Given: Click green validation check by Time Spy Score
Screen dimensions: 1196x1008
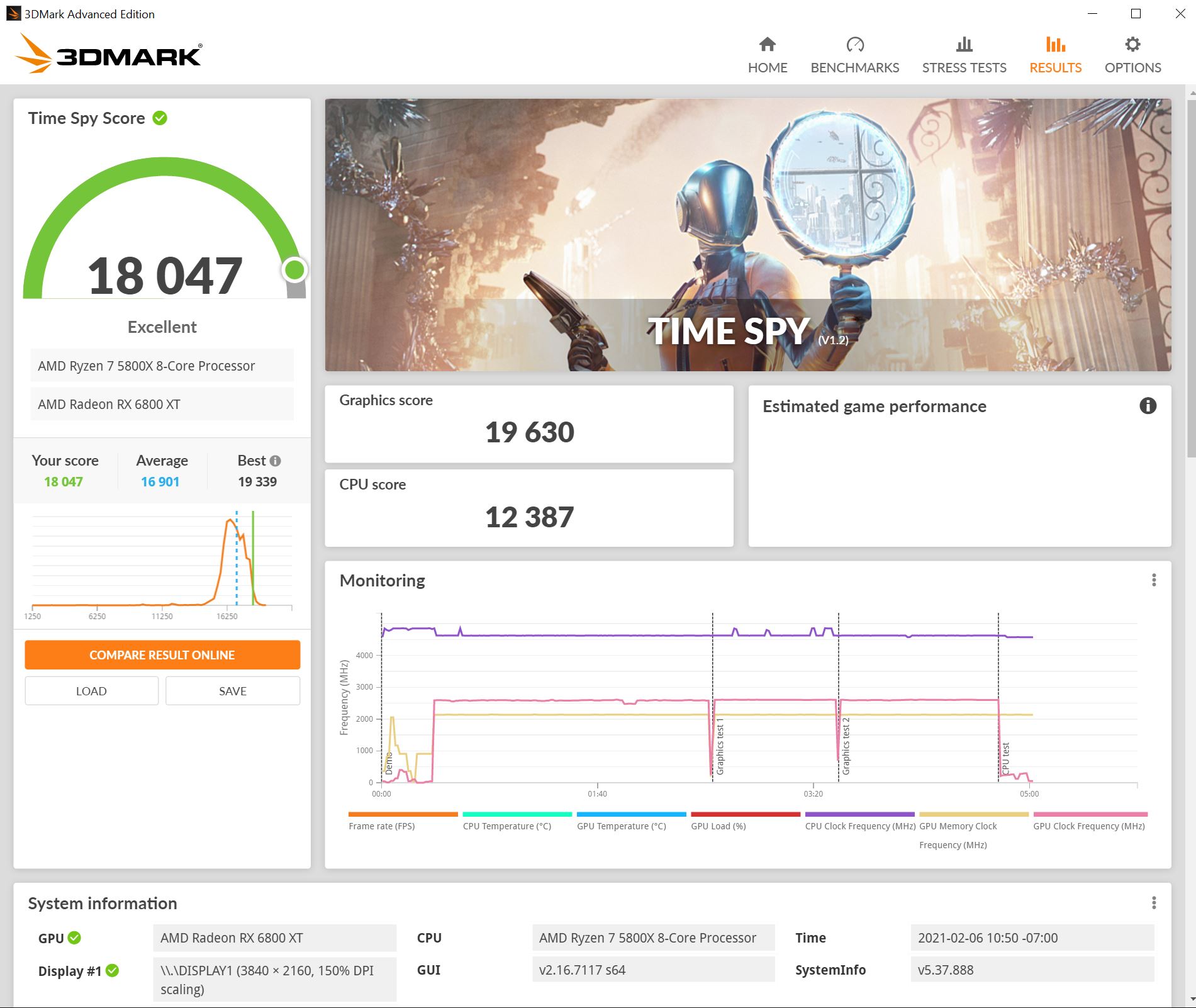Looking at the screenshot, I should [160, 118].
